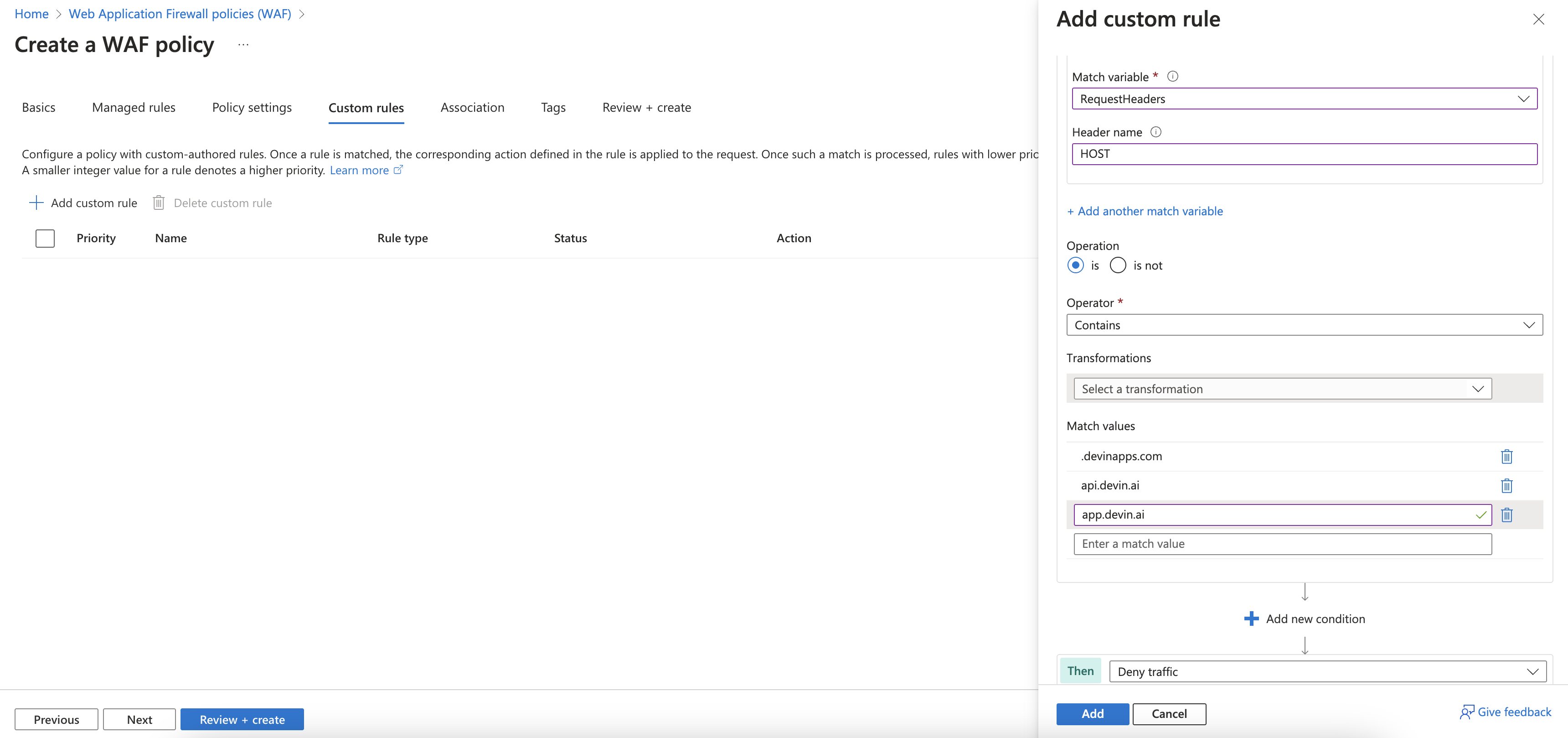Image resolution: width=1568 pixels, height=738 pixels.
Task: Select the 'is' operation radio button
Action: coord(1076,265)
